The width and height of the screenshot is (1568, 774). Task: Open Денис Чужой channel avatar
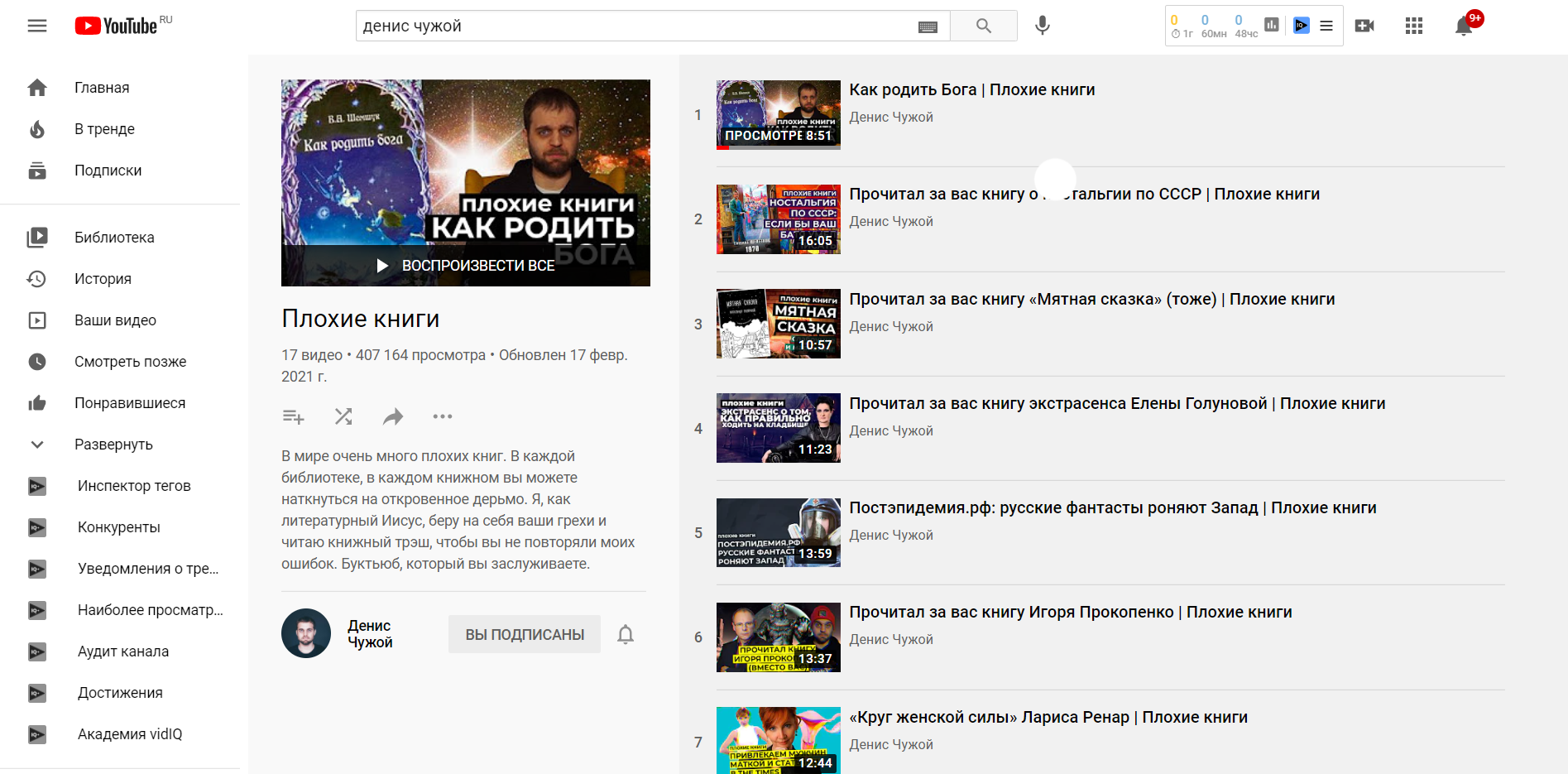(306, 633)
